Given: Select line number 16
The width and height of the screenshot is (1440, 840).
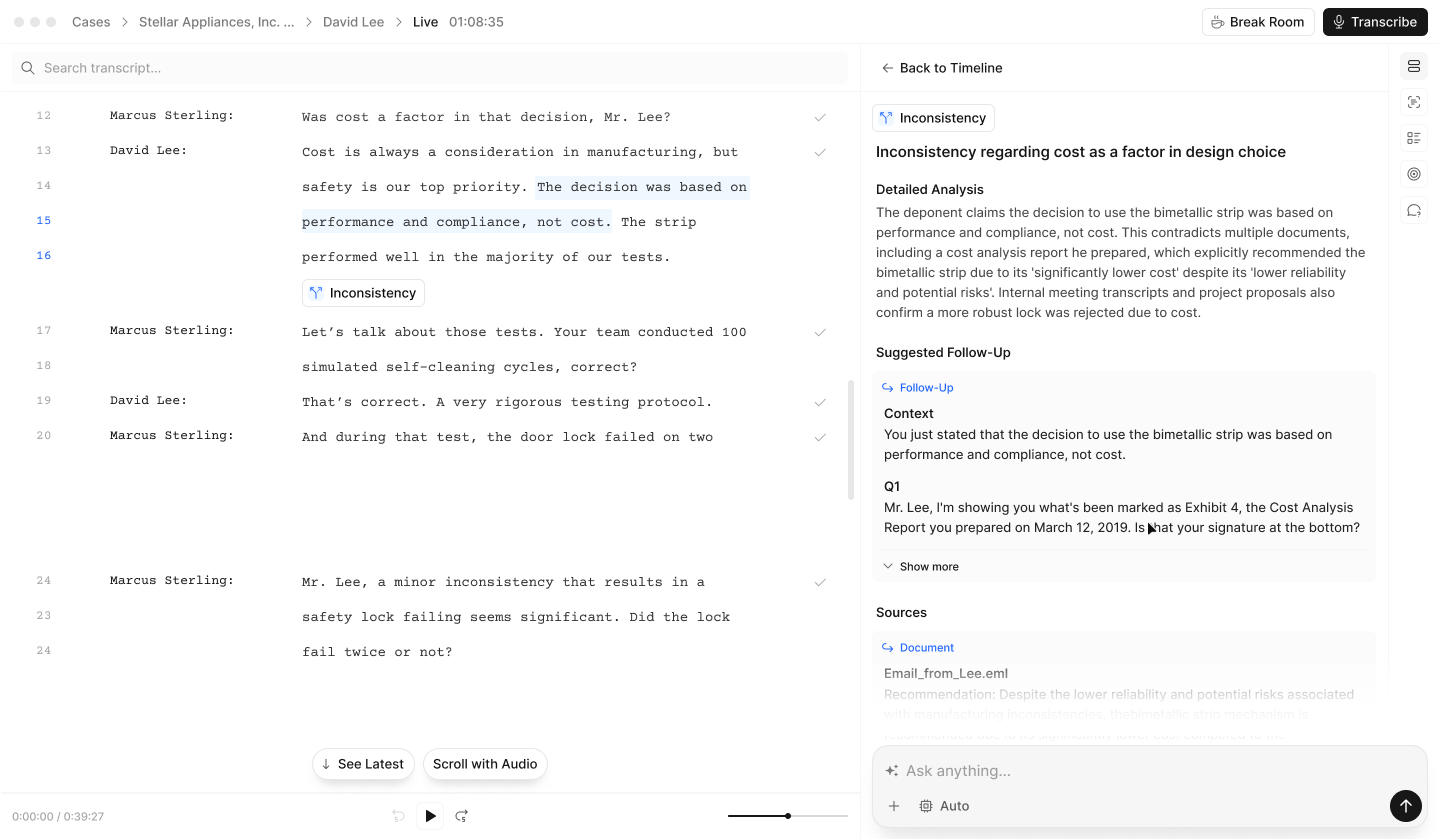Looking at the screenshot, I should click(43, 256).
